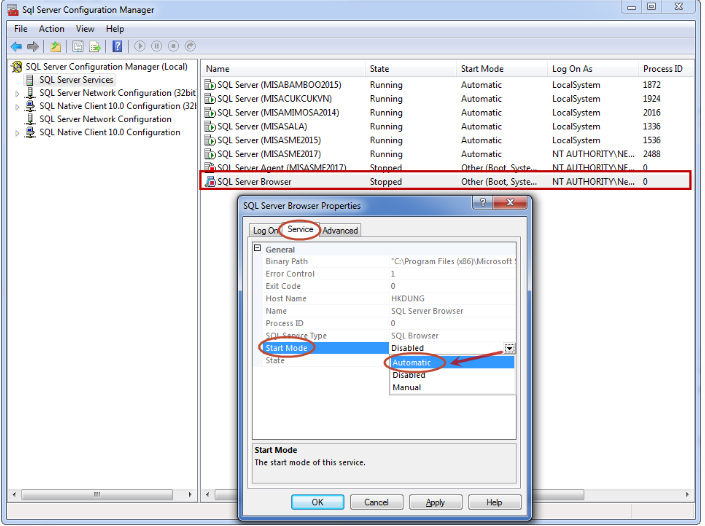Viewport: 705px width, 526px height.
Task: Click the tree pane horizontal scrollbar thumb
Action: (97, 495)
